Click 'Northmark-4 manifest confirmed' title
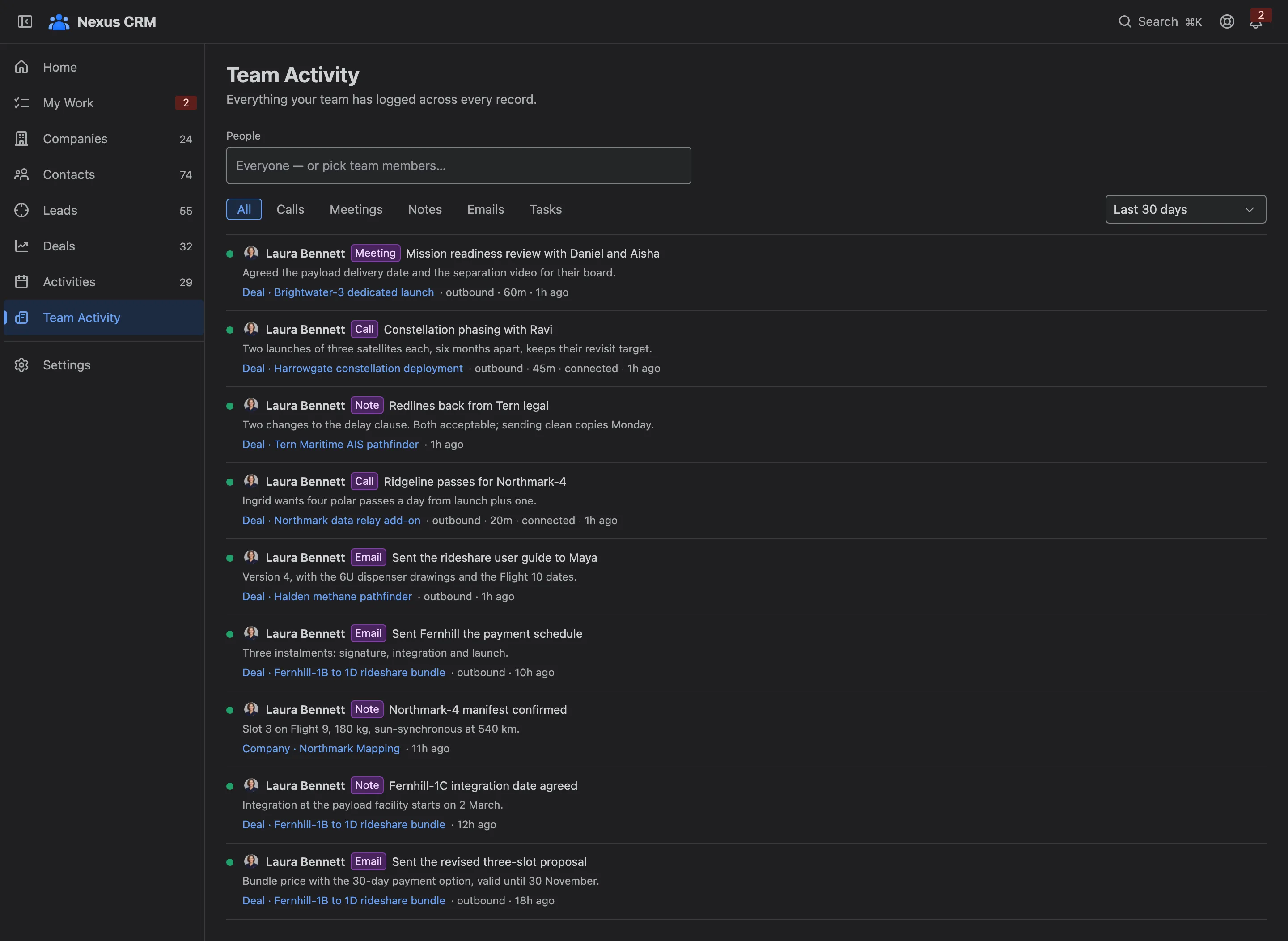This screenshot has width=1288, height=941. 478,710
